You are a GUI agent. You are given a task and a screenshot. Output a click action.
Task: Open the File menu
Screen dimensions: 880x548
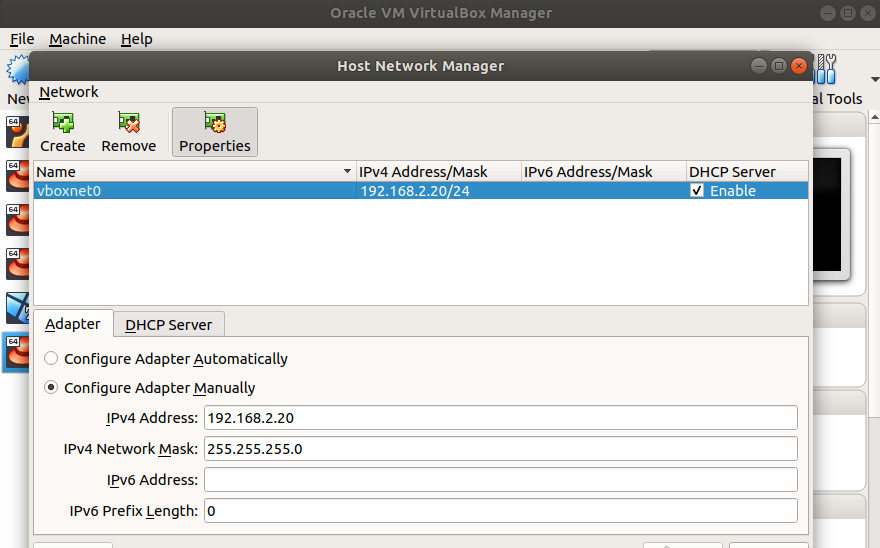[22, 39]
